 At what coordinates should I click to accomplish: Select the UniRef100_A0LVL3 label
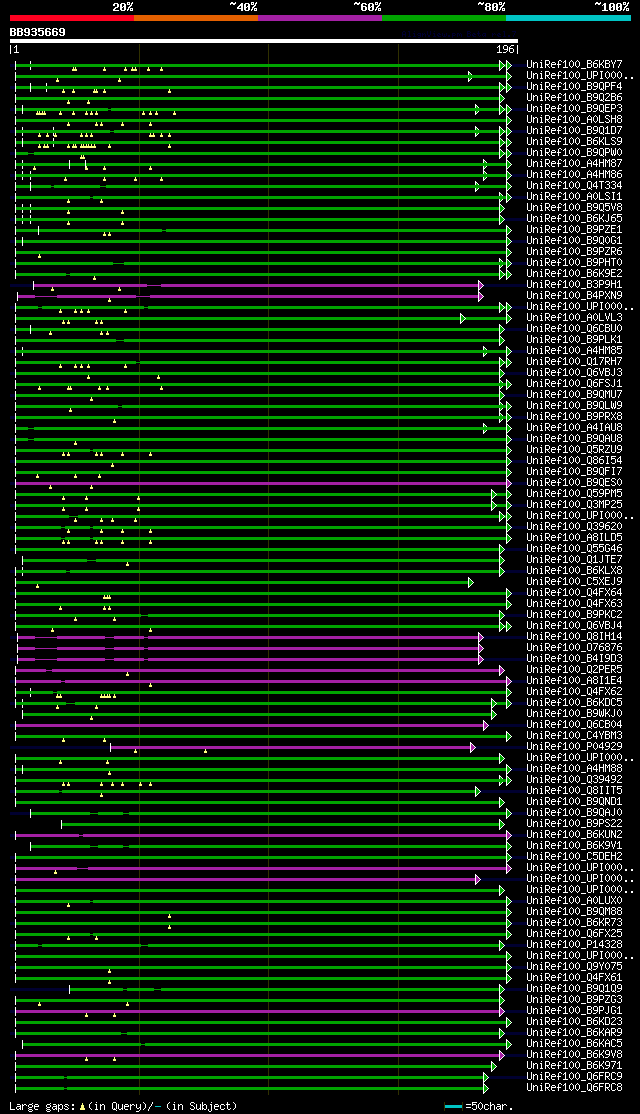575,318
